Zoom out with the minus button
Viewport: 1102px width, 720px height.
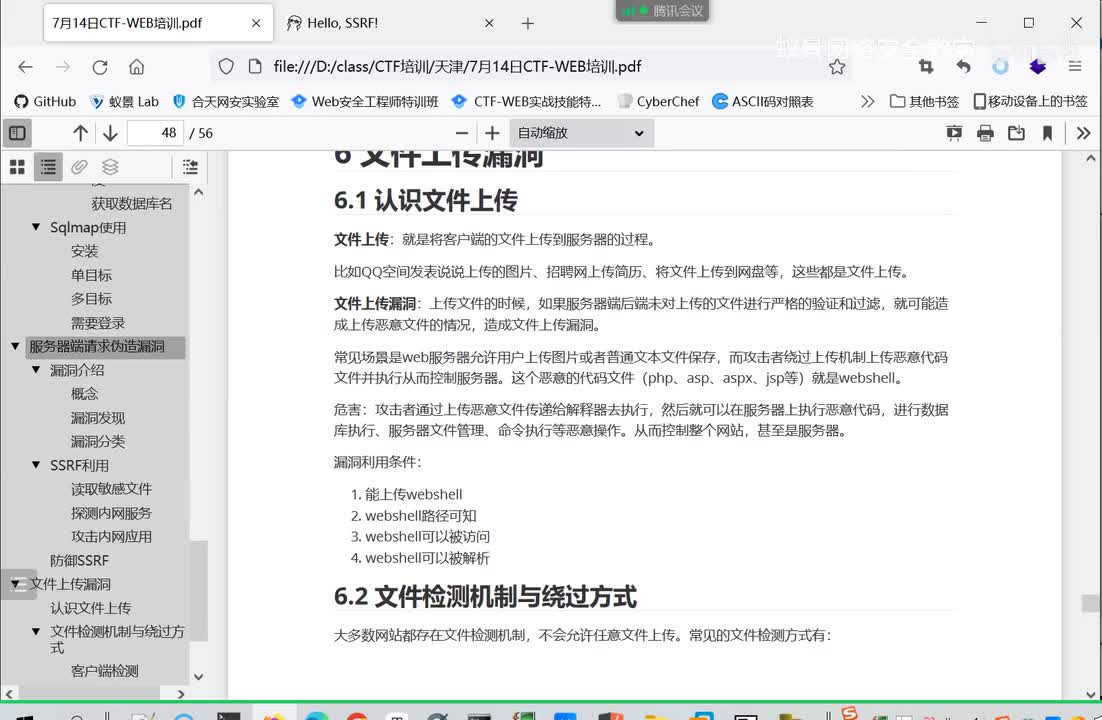(x=462, y=133)
